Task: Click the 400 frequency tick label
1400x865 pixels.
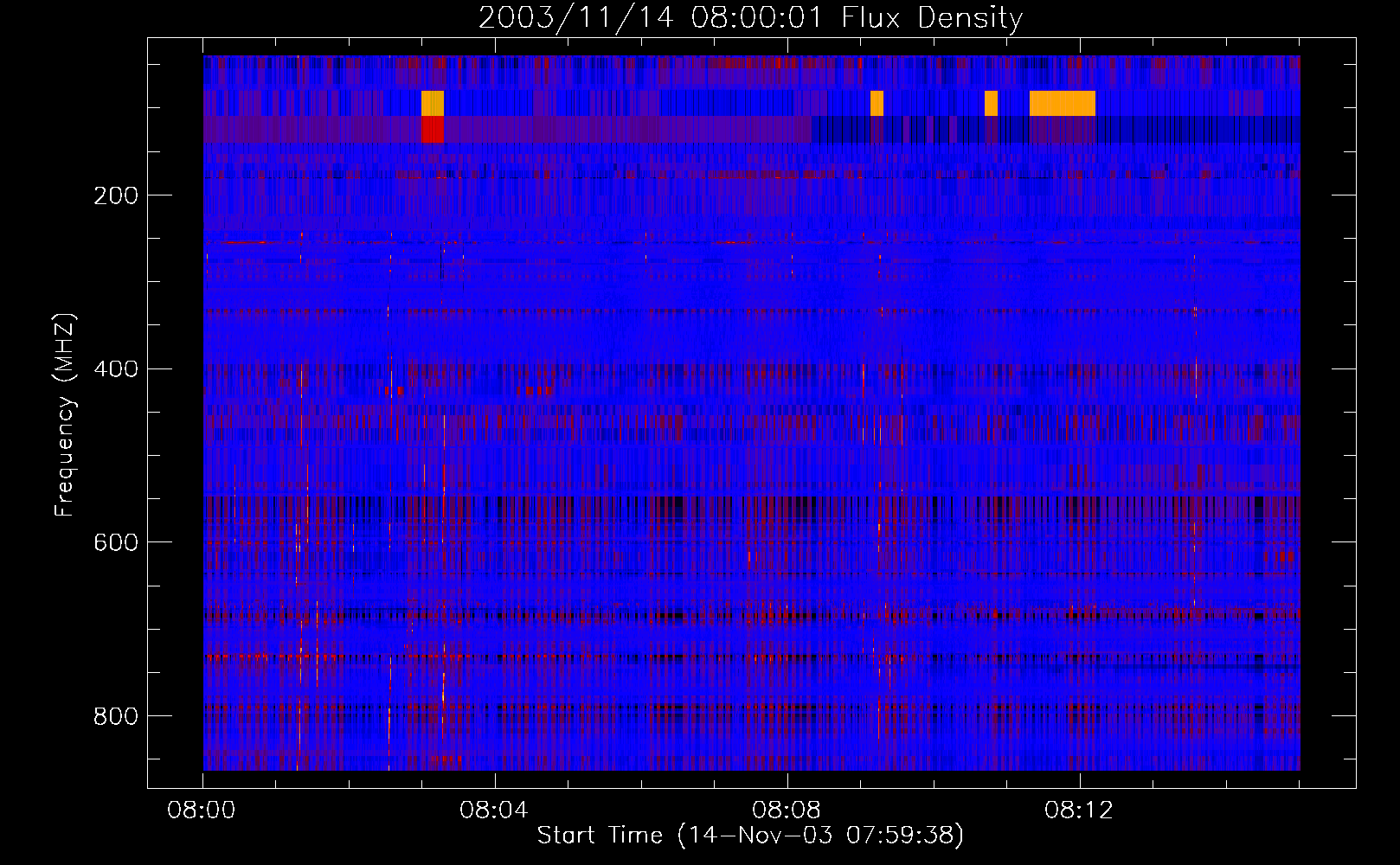Action: [116, 369]
